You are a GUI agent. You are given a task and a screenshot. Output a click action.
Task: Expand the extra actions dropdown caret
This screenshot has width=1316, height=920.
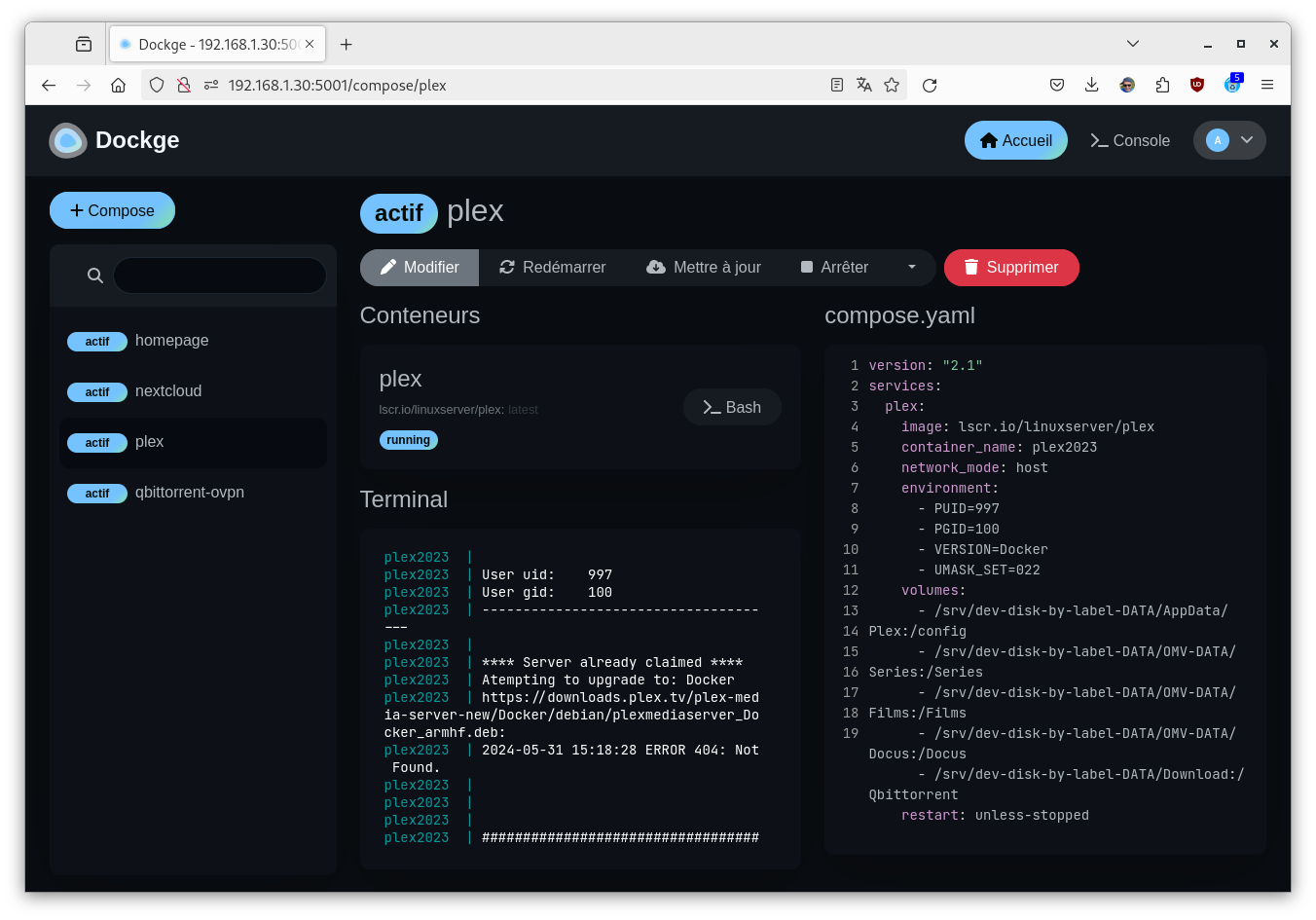click(x=912, y=268)
